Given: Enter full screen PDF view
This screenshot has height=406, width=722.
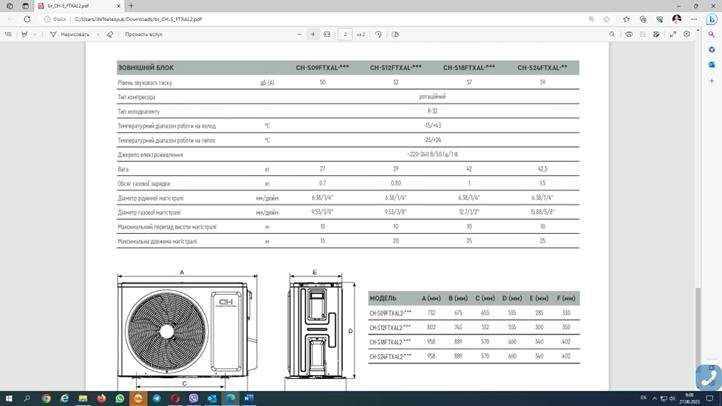Looking at the screenshot, I should point(673,34).
